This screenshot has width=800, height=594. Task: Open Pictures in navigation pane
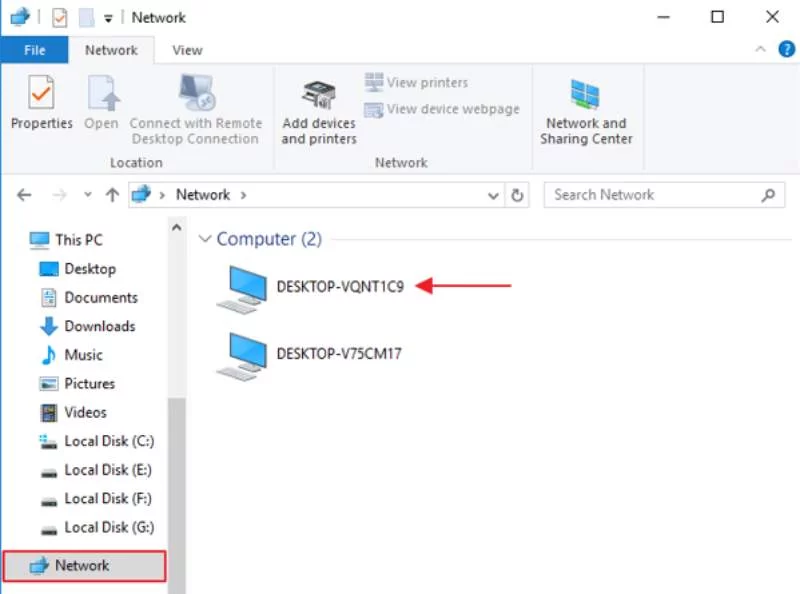coord(77,383)
